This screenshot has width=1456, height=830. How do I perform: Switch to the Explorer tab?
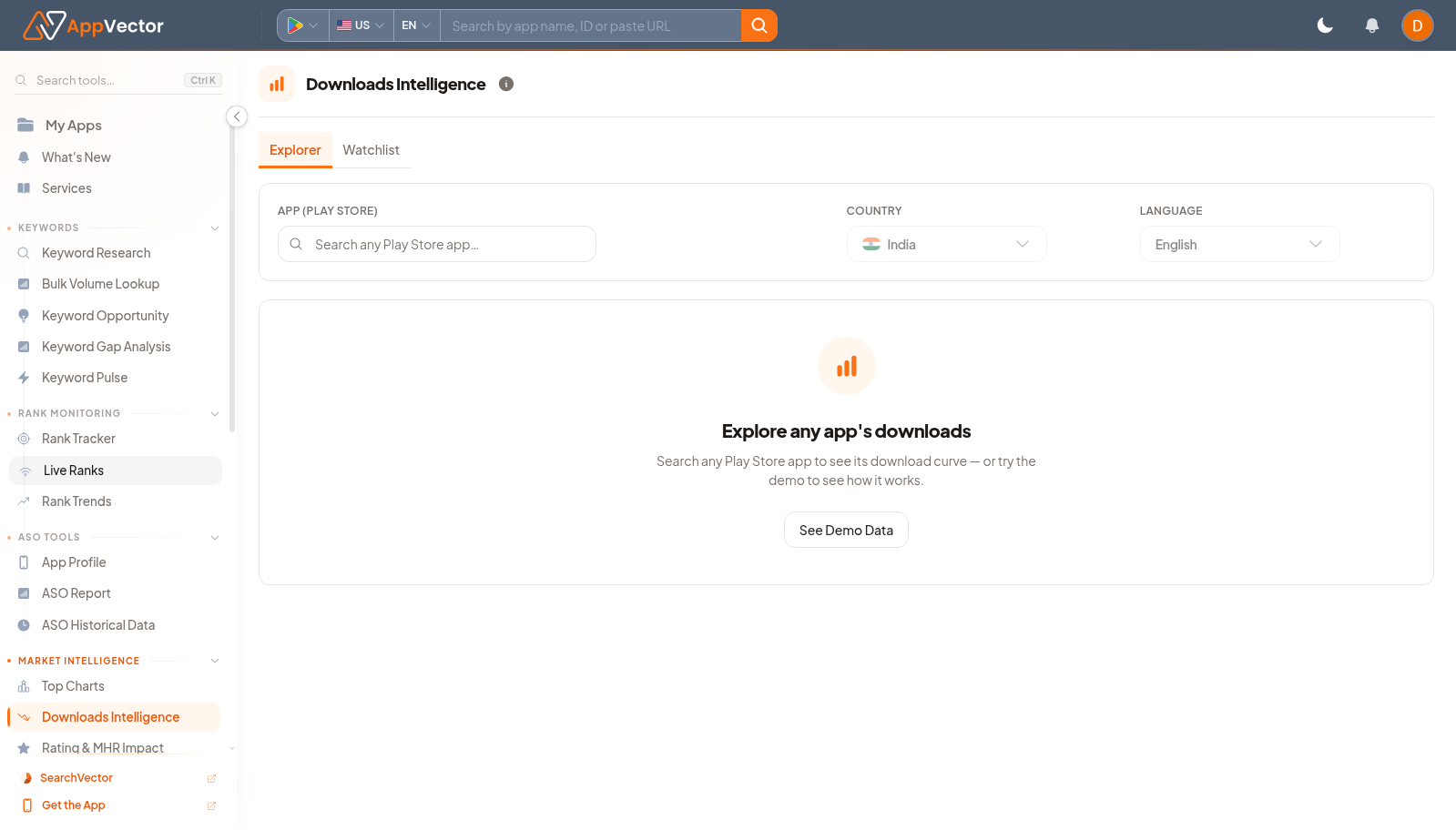(x=295, y=150)
